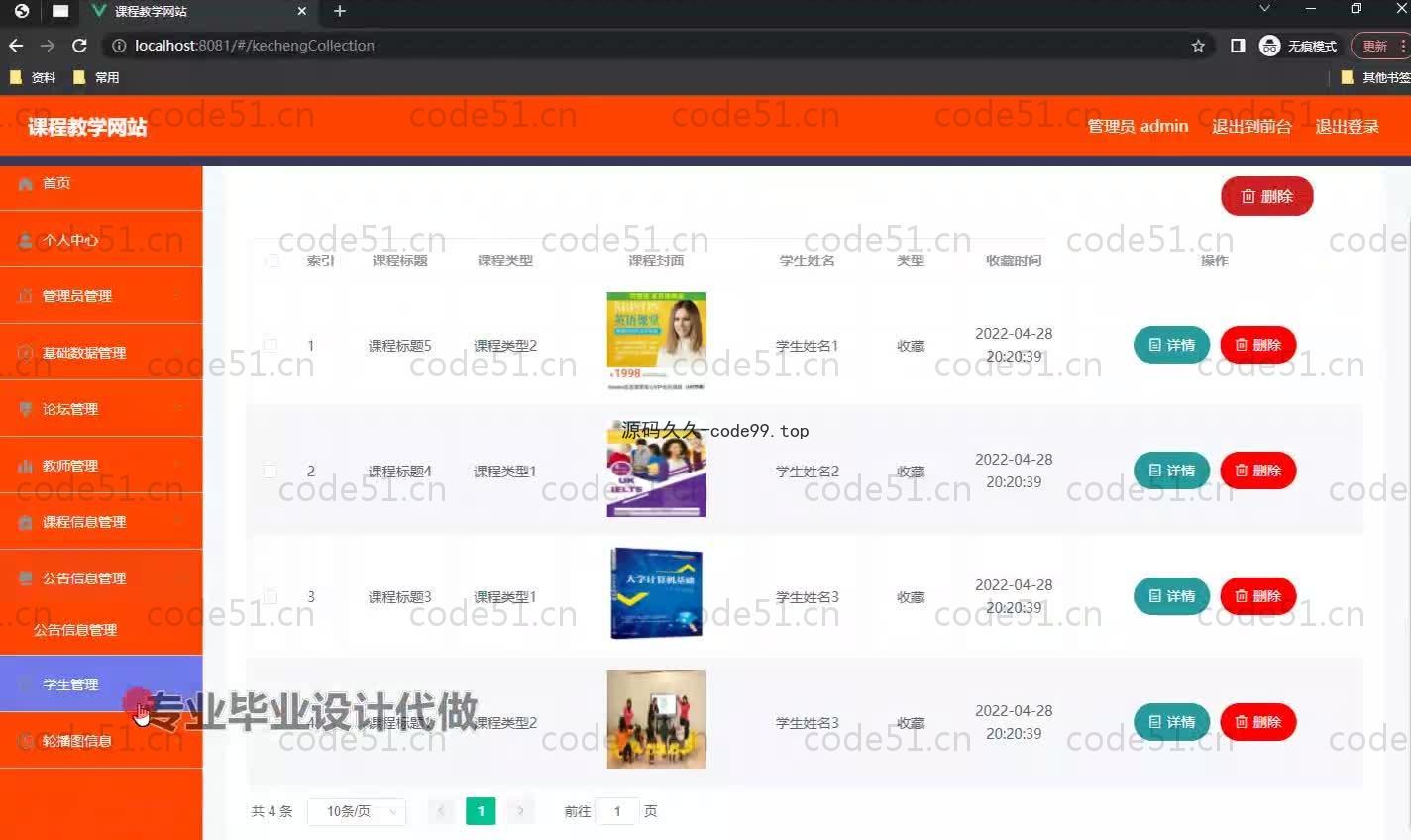Viewport: 1411px width, 840px height.
Task: Open the 无痕模式 incognito indicator
Action: pyautogui.click(x=1298, y=46)
